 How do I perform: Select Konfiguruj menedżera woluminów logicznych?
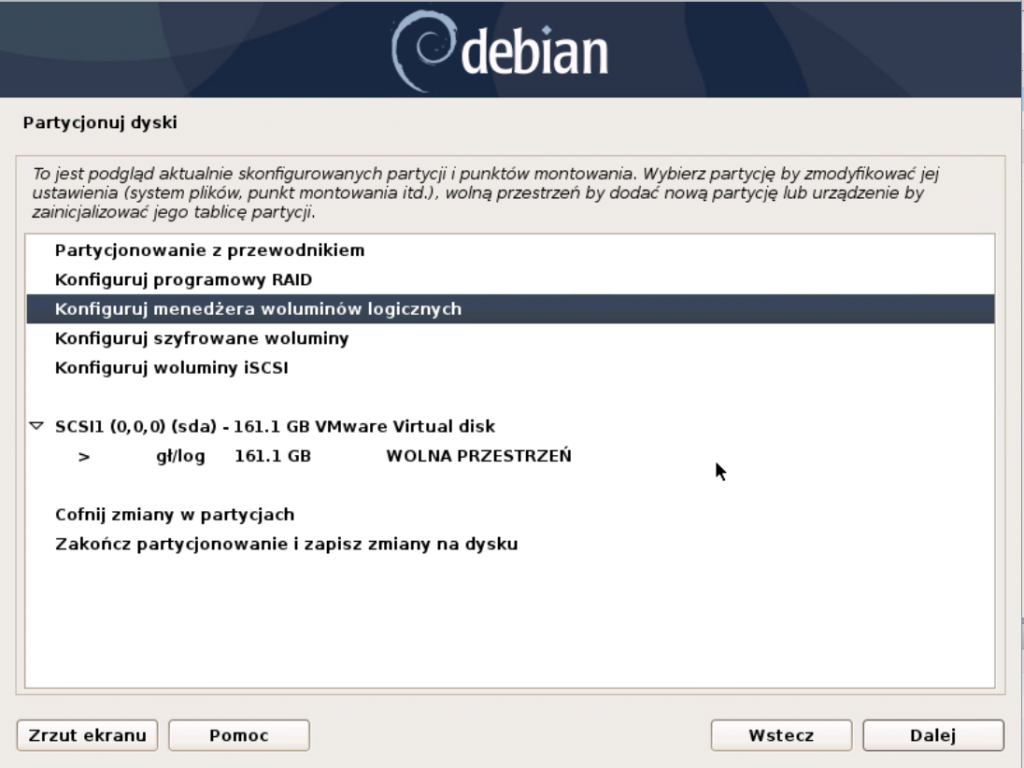pos(258,309)
